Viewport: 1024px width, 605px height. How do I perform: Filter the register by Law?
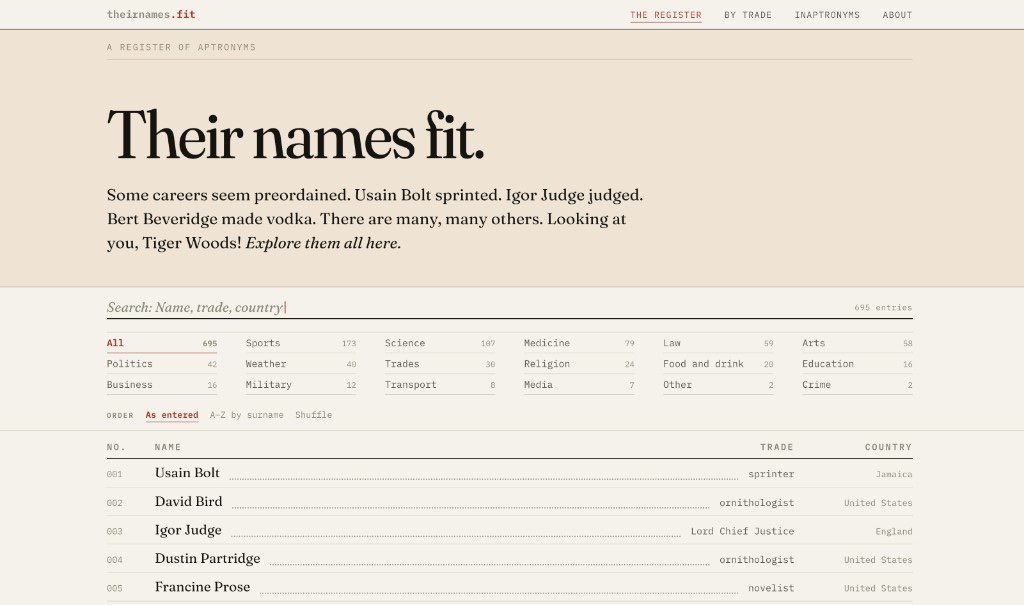pyautogui.click(x=718, y=343)
